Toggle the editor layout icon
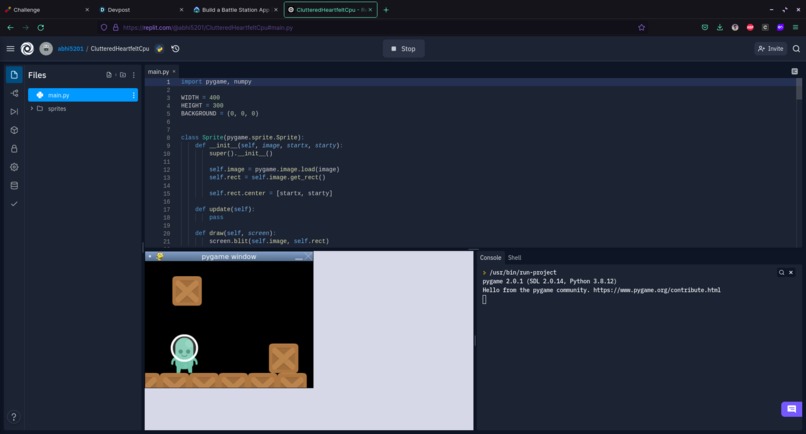This screenshot has width=806, height=434. 794,71
